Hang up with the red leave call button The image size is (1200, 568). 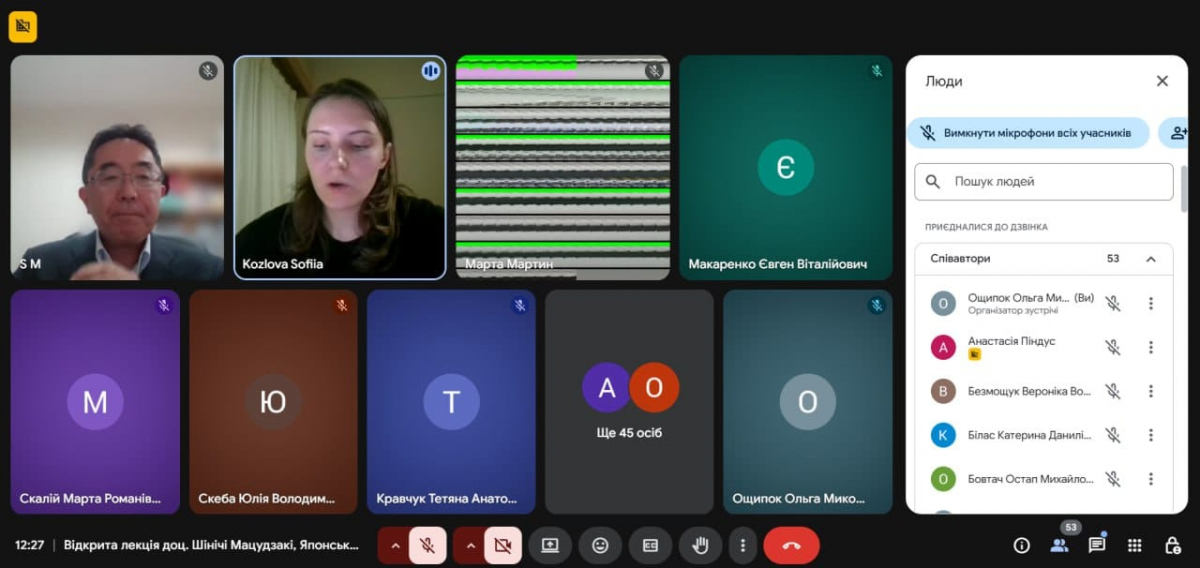click(x=791, y=545)
